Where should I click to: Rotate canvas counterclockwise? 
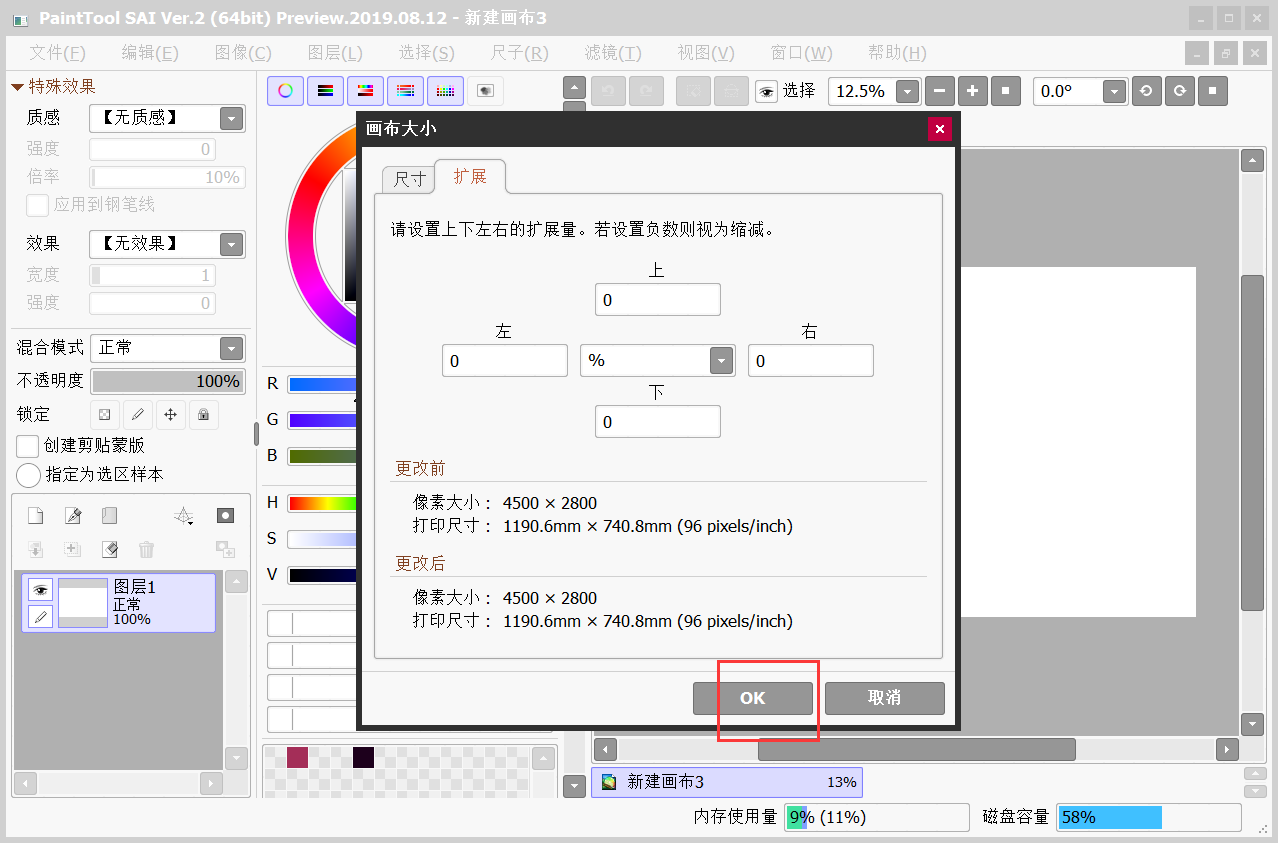1146,91
